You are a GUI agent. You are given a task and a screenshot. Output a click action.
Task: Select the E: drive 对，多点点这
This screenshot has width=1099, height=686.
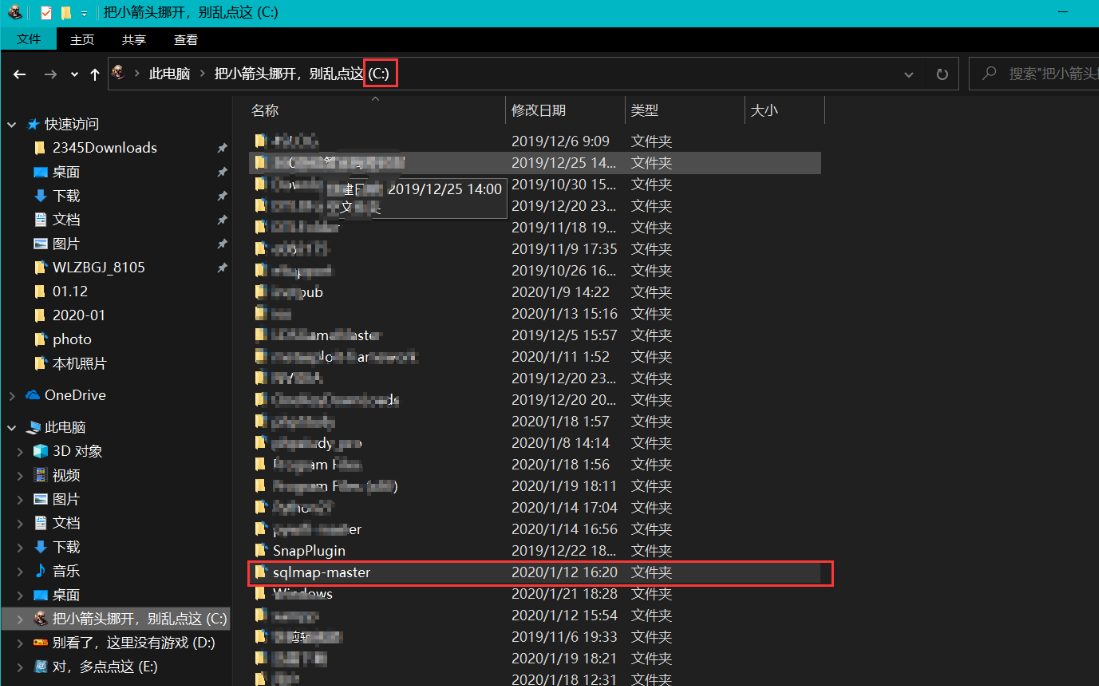104,666
